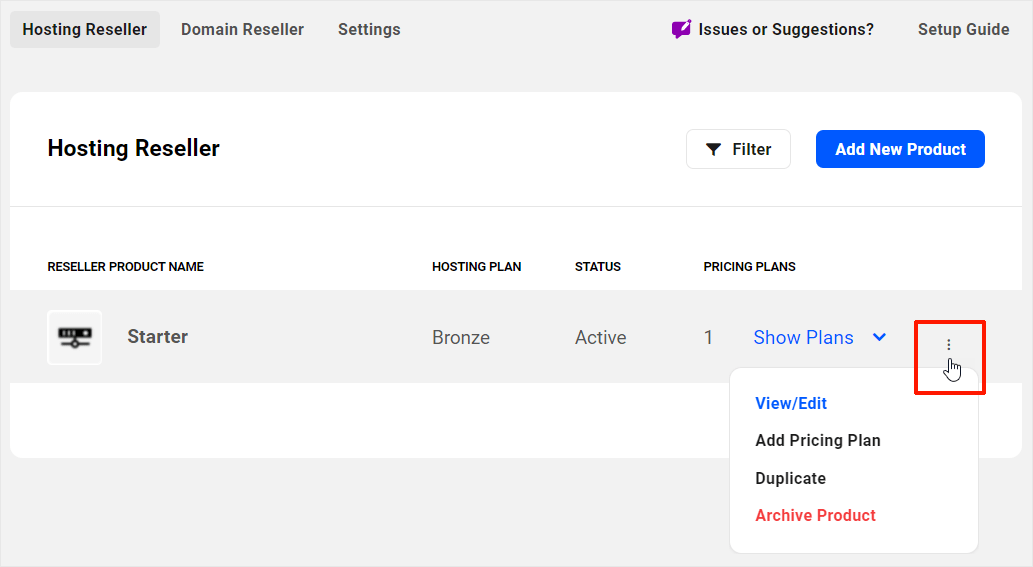Click Pricing Plans column header
1033x567 pixels.
click(749, 267)
